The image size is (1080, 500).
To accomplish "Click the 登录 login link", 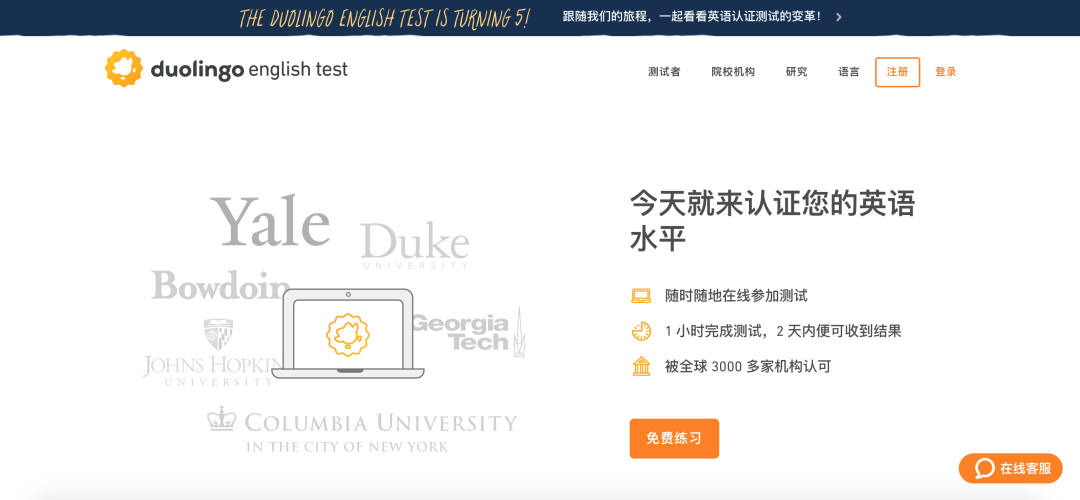I will (945, 72).
